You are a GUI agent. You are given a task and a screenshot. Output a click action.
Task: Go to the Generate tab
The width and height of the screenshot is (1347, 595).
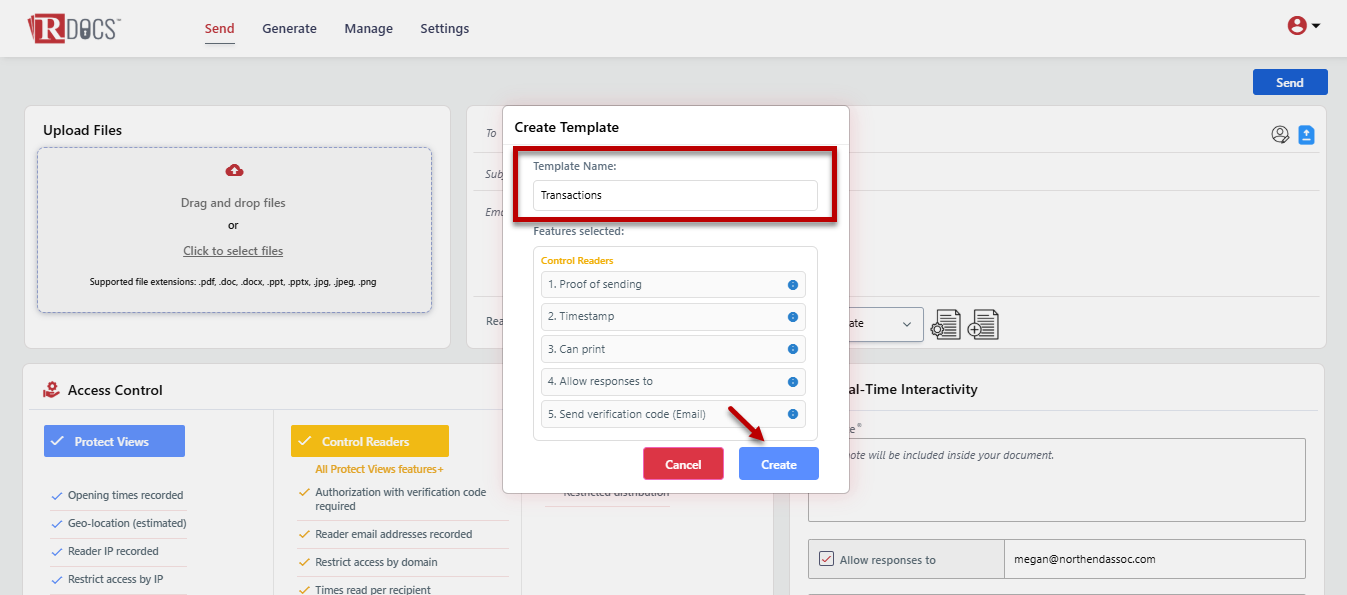coord(289,29)
